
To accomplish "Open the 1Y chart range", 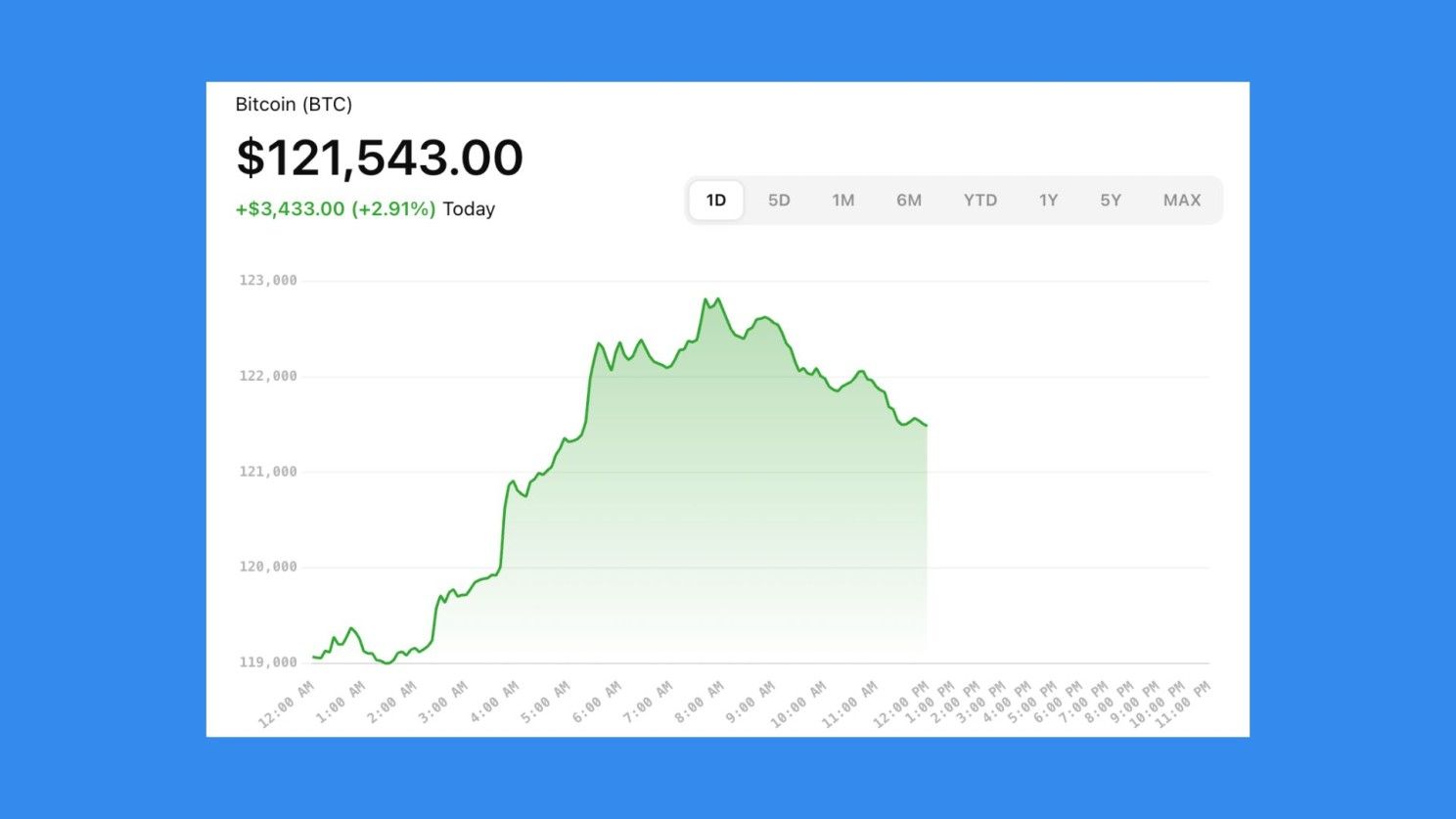I will (x=1048, y=201).
